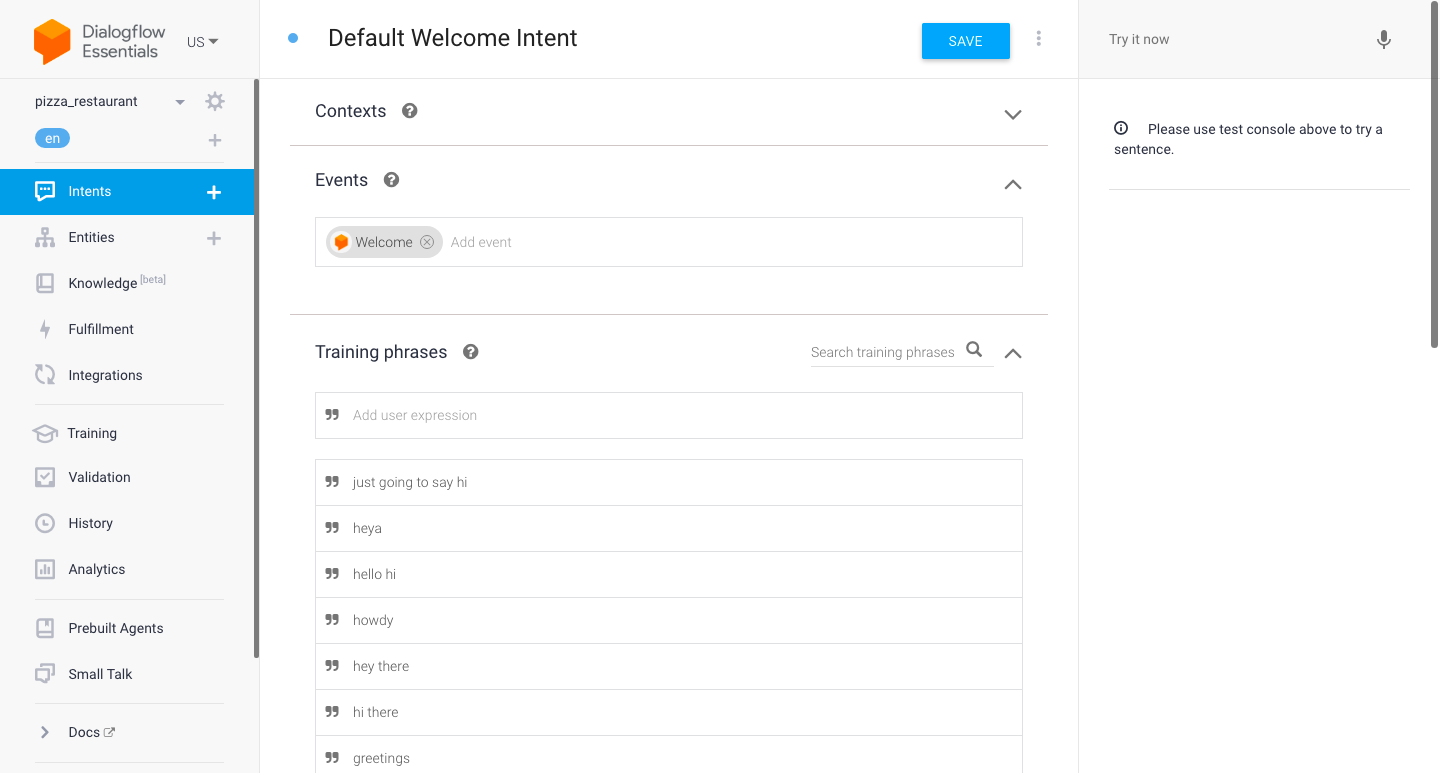1440x773 pixels.
Task: Click the Welcome event chip
Action: point(384,242)
